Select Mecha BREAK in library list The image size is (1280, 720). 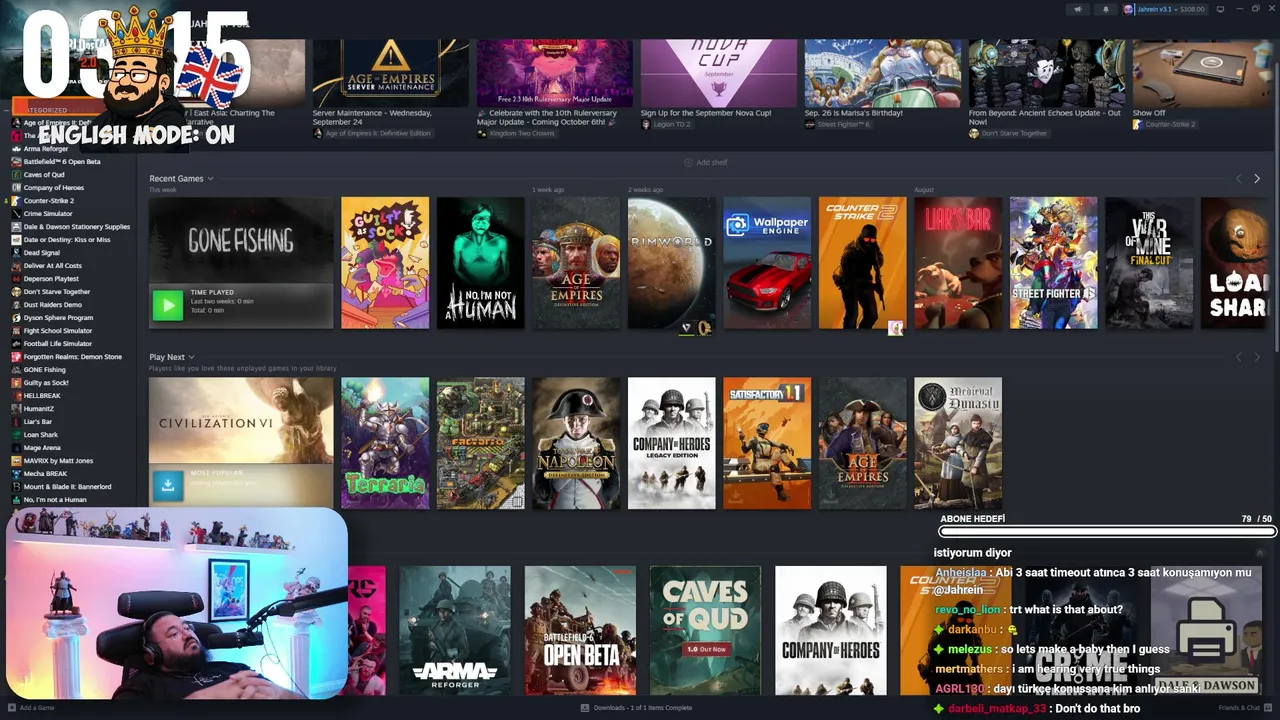45,474
